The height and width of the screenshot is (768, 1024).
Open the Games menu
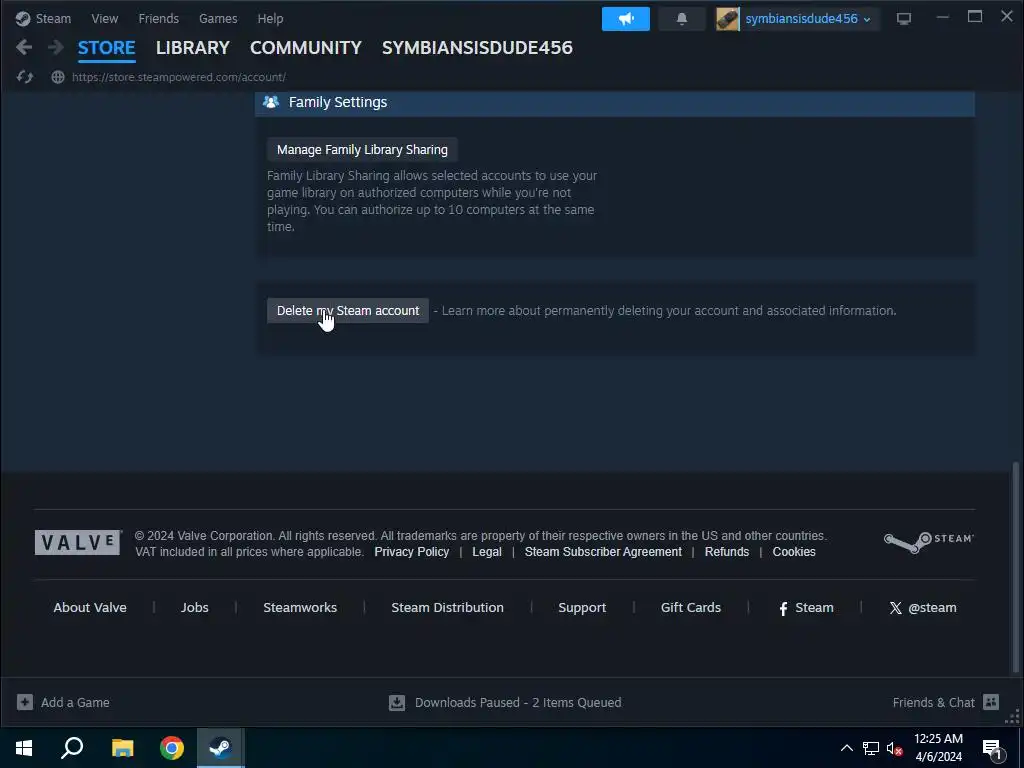coord(218,18)
